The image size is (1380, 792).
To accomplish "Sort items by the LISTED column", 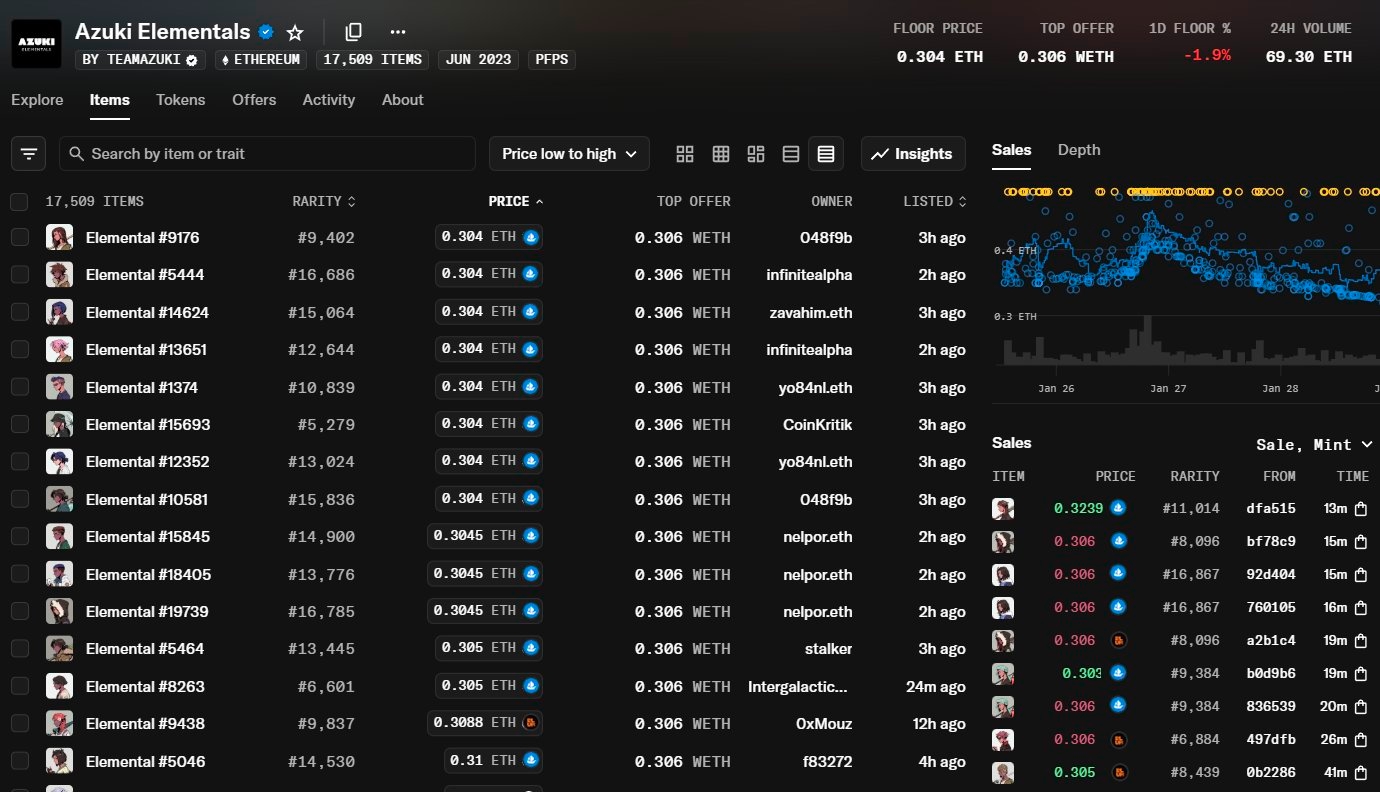I will [x=935, y=202].
